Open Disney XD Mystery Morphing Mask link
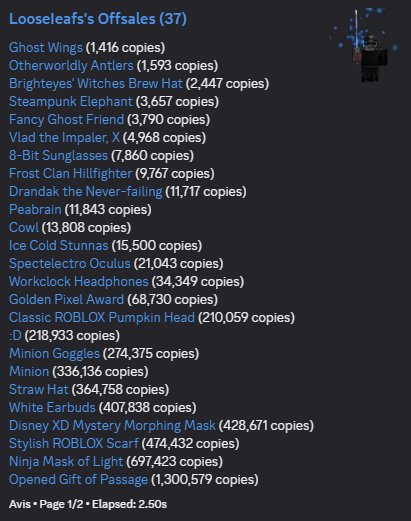 (112, 426)
